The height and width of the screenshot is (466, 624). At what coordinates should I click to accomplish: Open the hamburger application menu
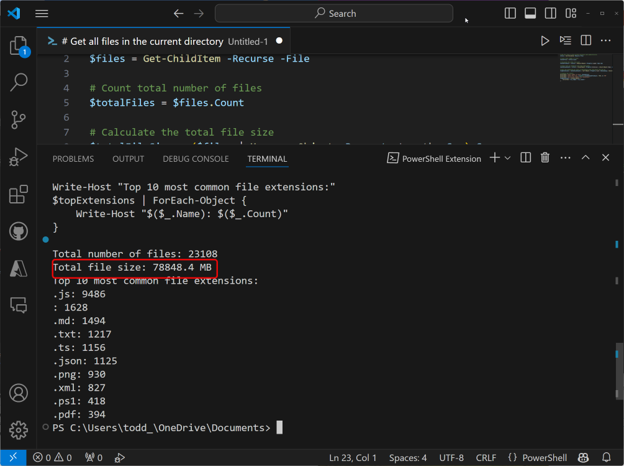pyautogui.click(x=41, y=14)
